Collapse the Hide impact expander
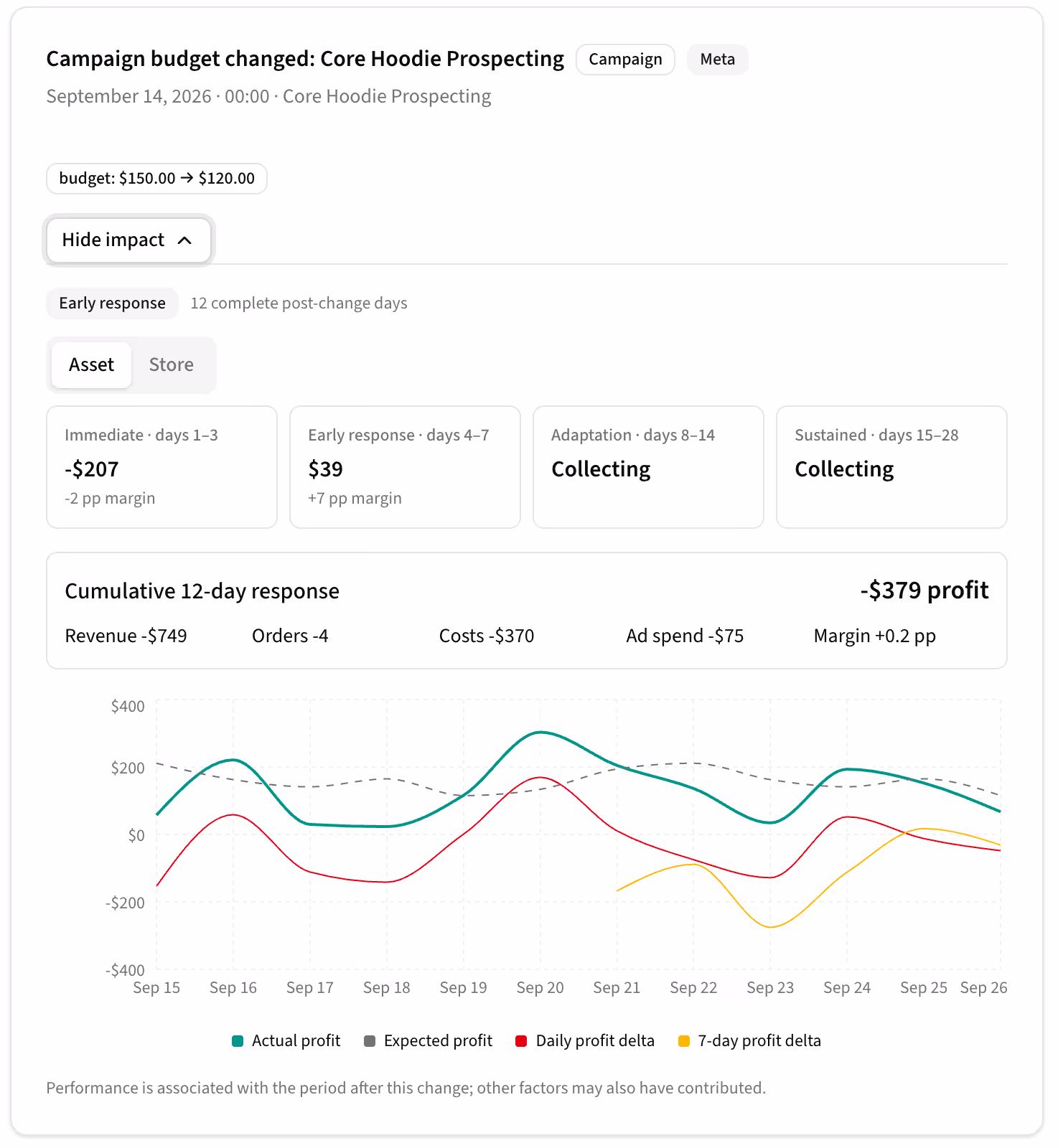Image resolution: width=1058 pixels, height=1148 pixels. 128,240
